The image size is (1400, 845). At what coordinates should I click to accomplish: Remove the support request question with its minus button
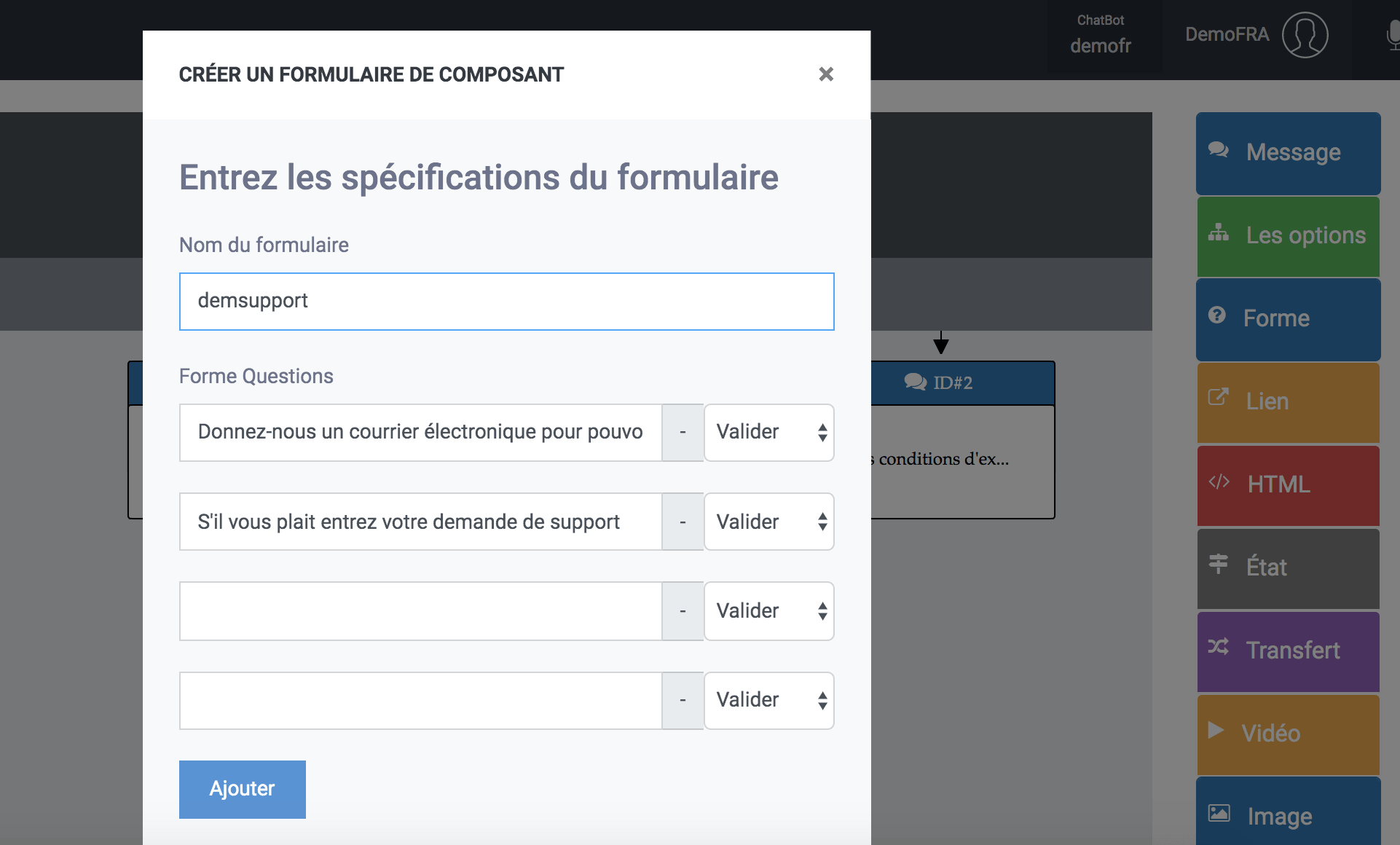click(x=683, y=522)
